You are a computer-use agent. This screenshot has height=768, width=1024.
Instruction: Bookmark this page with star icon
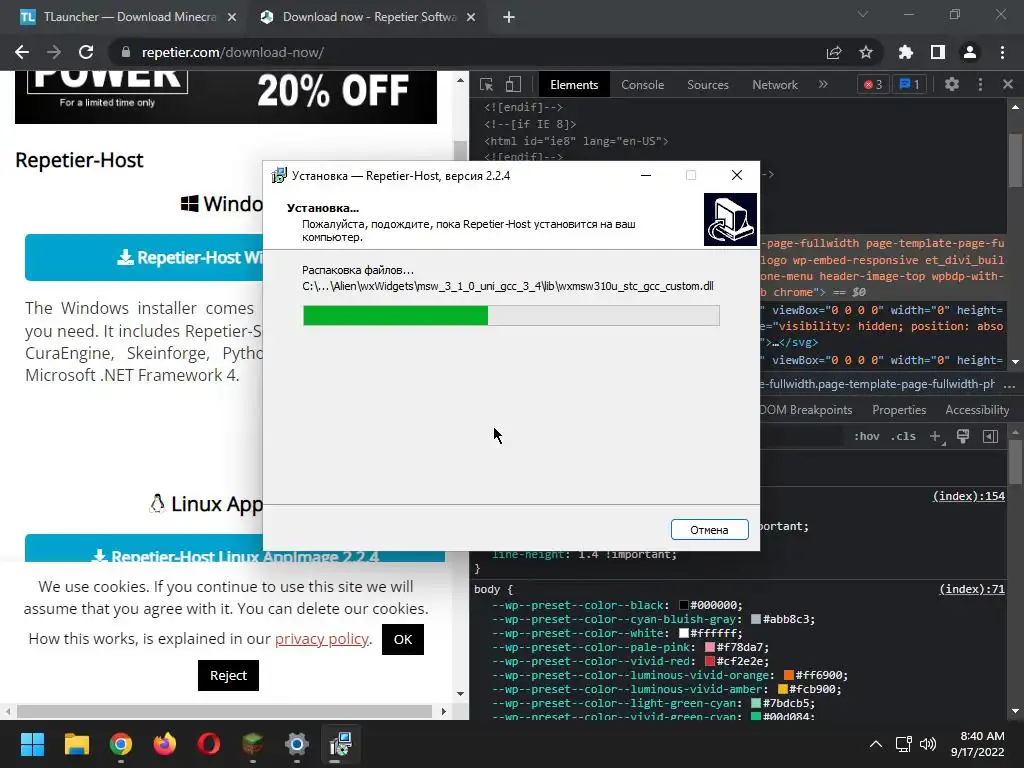pyautogui.click(x=866, y=52)
